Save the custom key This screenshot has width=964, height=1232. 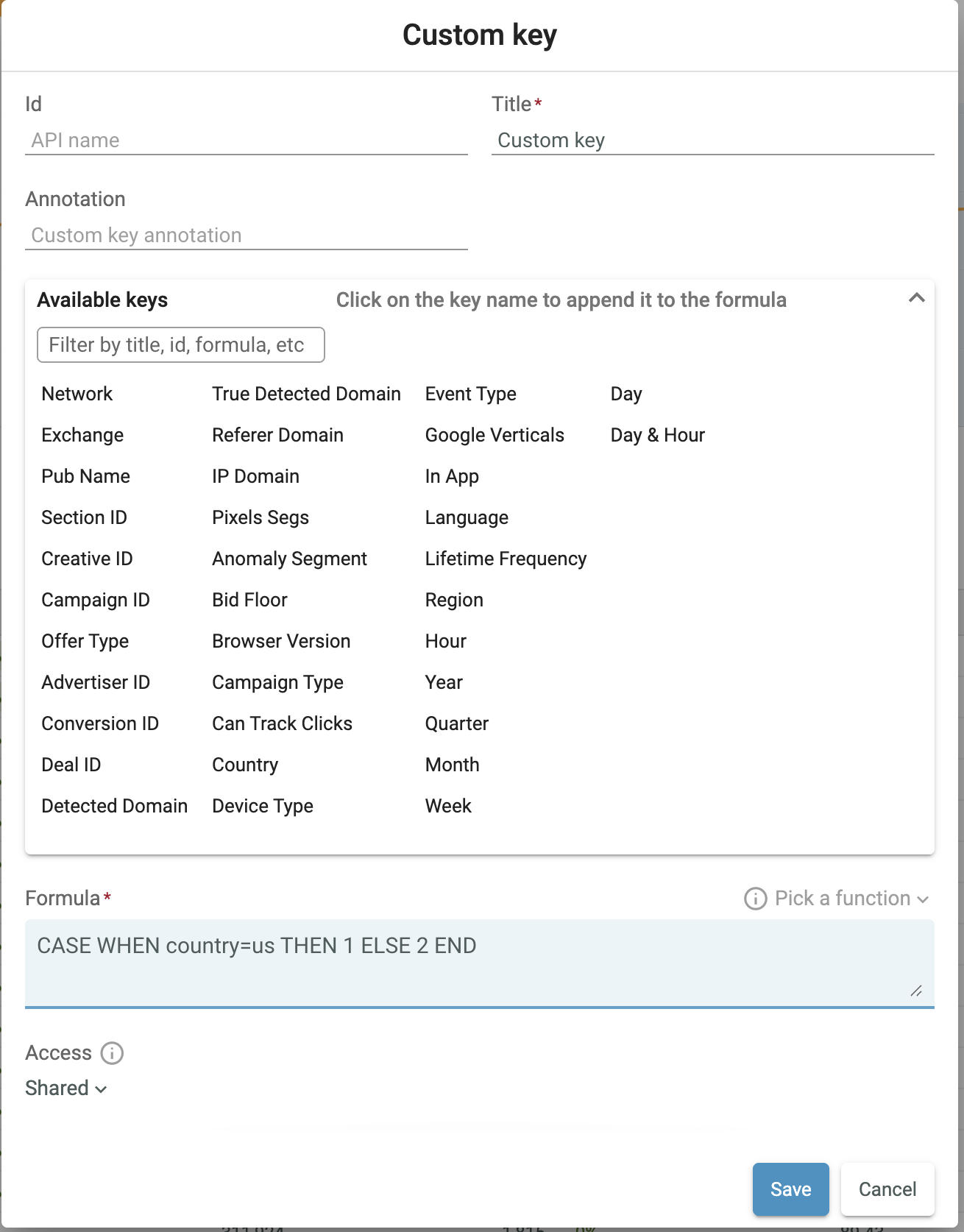[x=790, y=1189]
